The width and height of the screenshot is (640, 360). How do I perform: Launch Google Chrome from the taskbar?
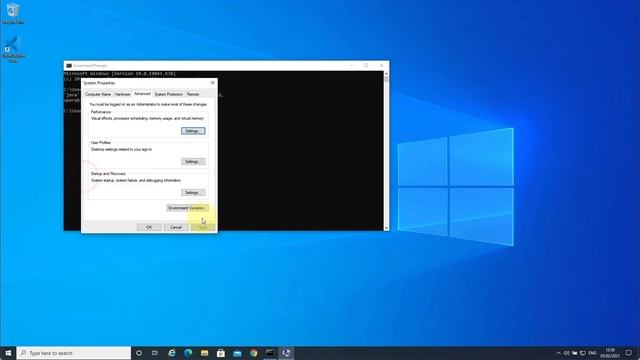(253, 353)
